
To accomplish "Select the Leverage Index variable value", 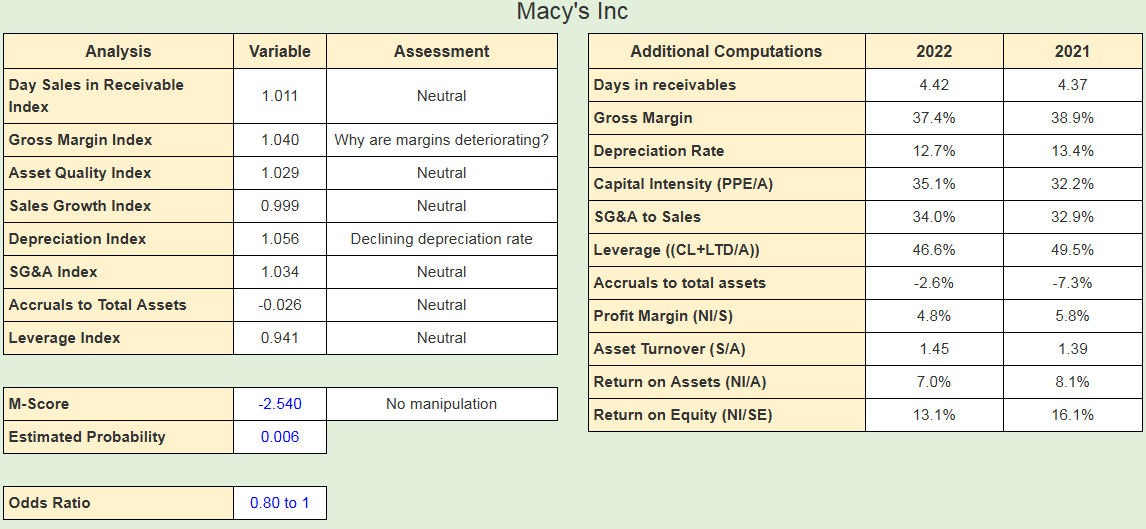I will point(280,338).
